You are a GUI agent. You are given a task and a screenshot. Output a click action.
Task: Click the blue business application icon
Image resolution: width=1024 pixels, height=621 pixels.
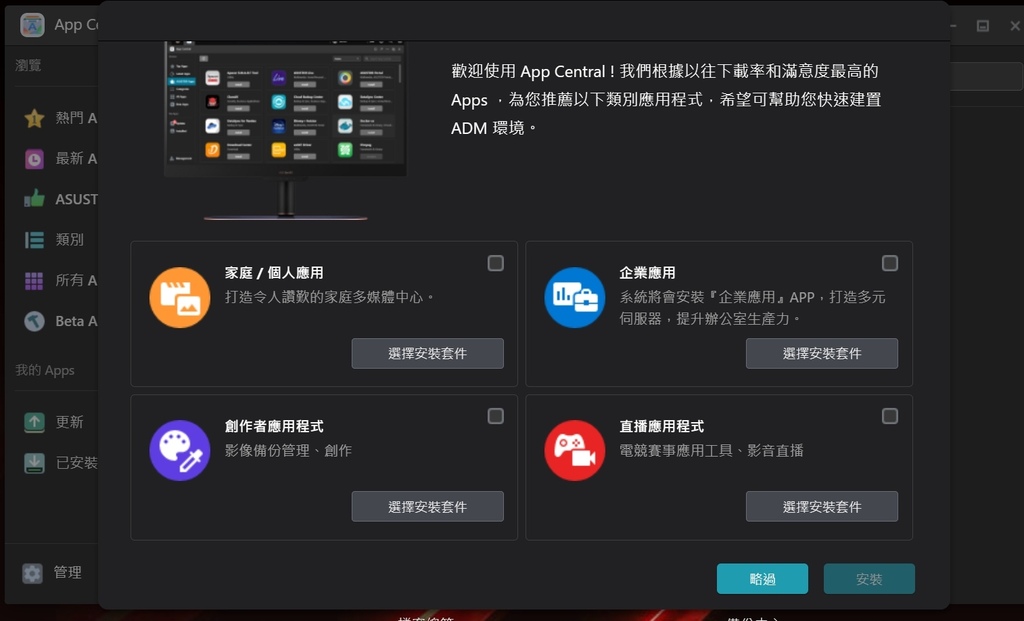(575, 297)
